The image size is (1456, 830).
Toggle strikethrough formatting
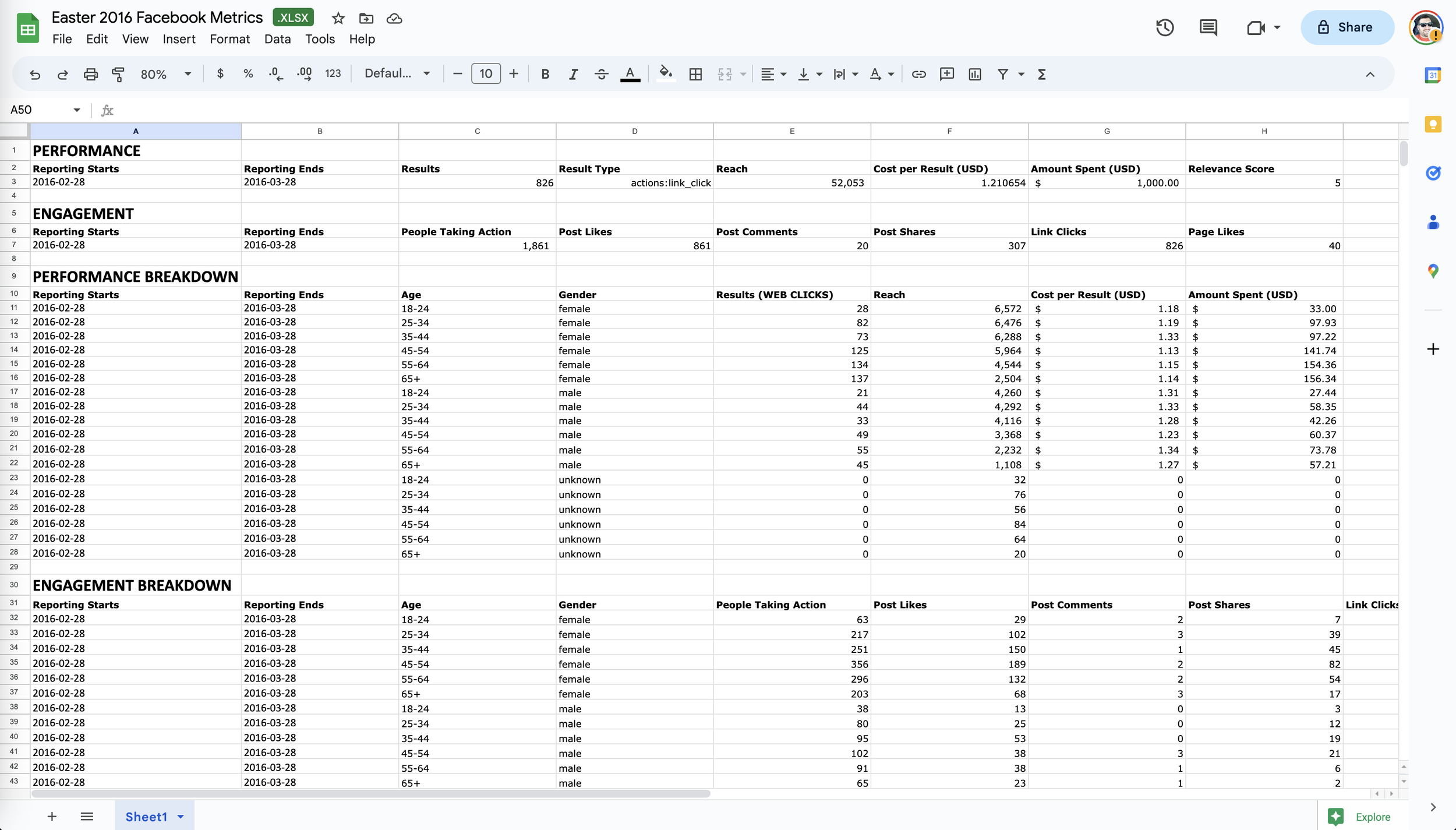pos(602,74)
